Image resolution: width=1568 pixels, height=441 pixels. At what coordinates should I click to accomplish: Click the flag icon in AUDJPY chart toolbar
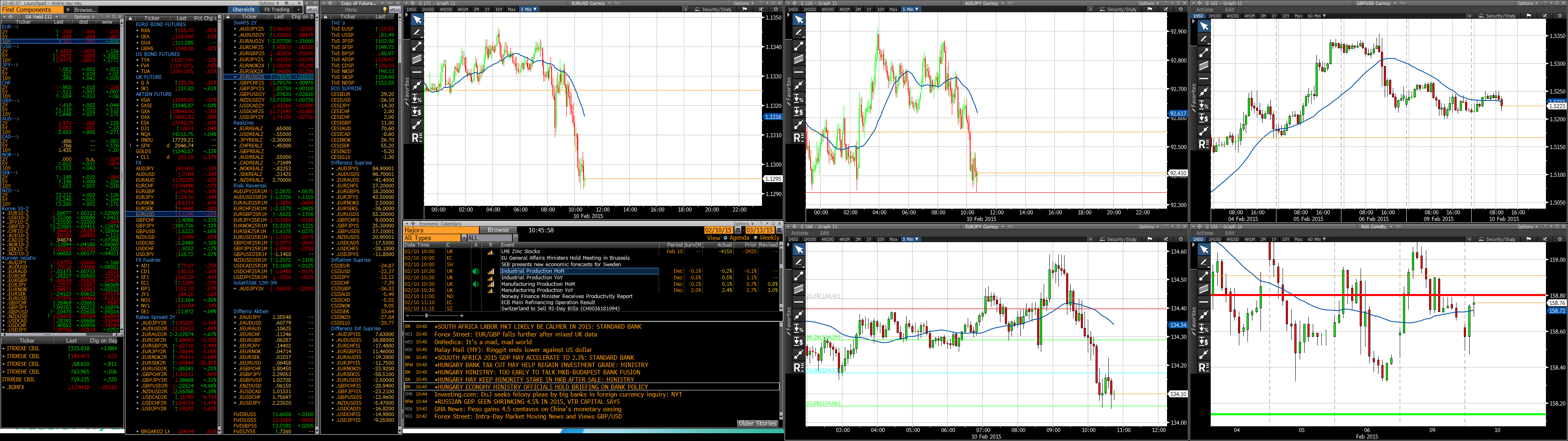click(1150, 9)
